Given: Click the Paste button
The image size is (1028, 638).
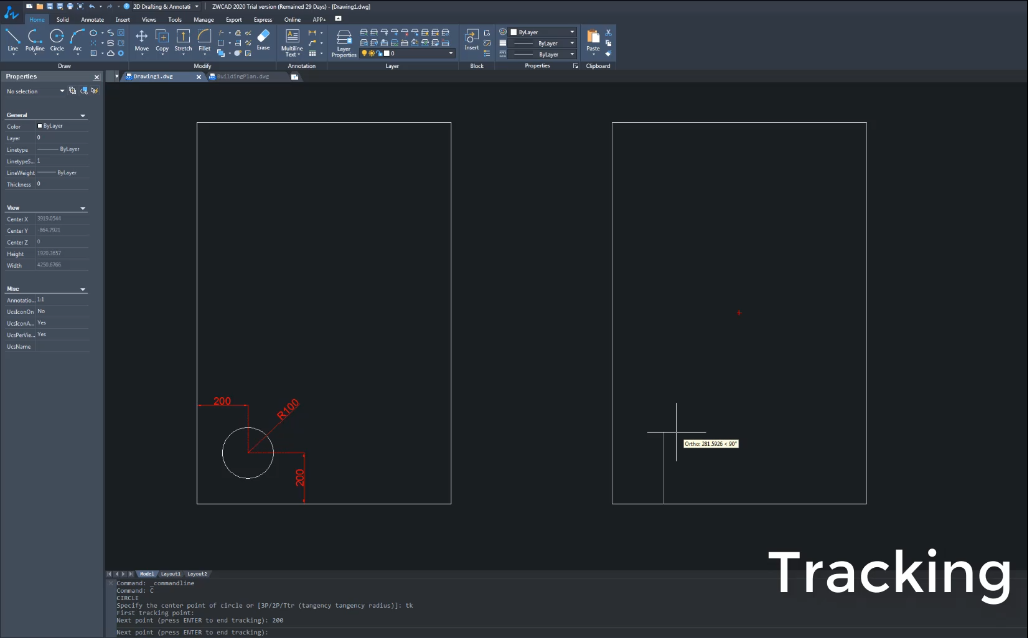Looking at the screenshot, I should point(593,40).
